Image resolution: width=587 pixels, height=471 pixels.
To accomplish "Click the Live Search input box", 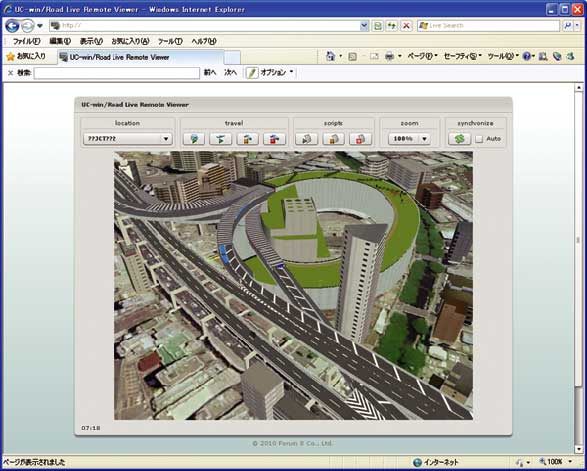I will click(489, 25).
